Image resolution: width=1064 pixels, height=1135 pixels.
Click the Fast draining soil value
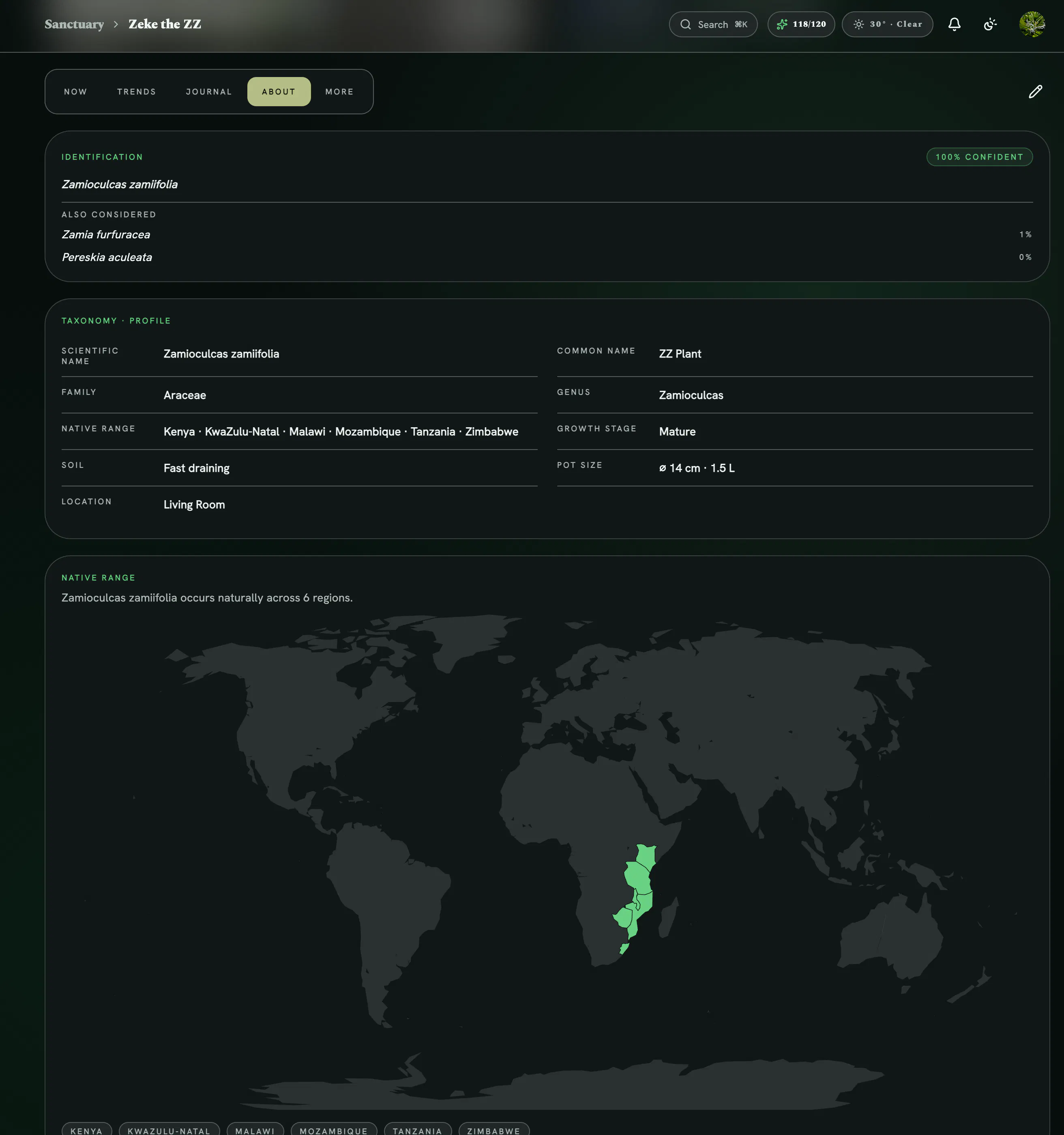pyautogui.click(x=197, y=468)
